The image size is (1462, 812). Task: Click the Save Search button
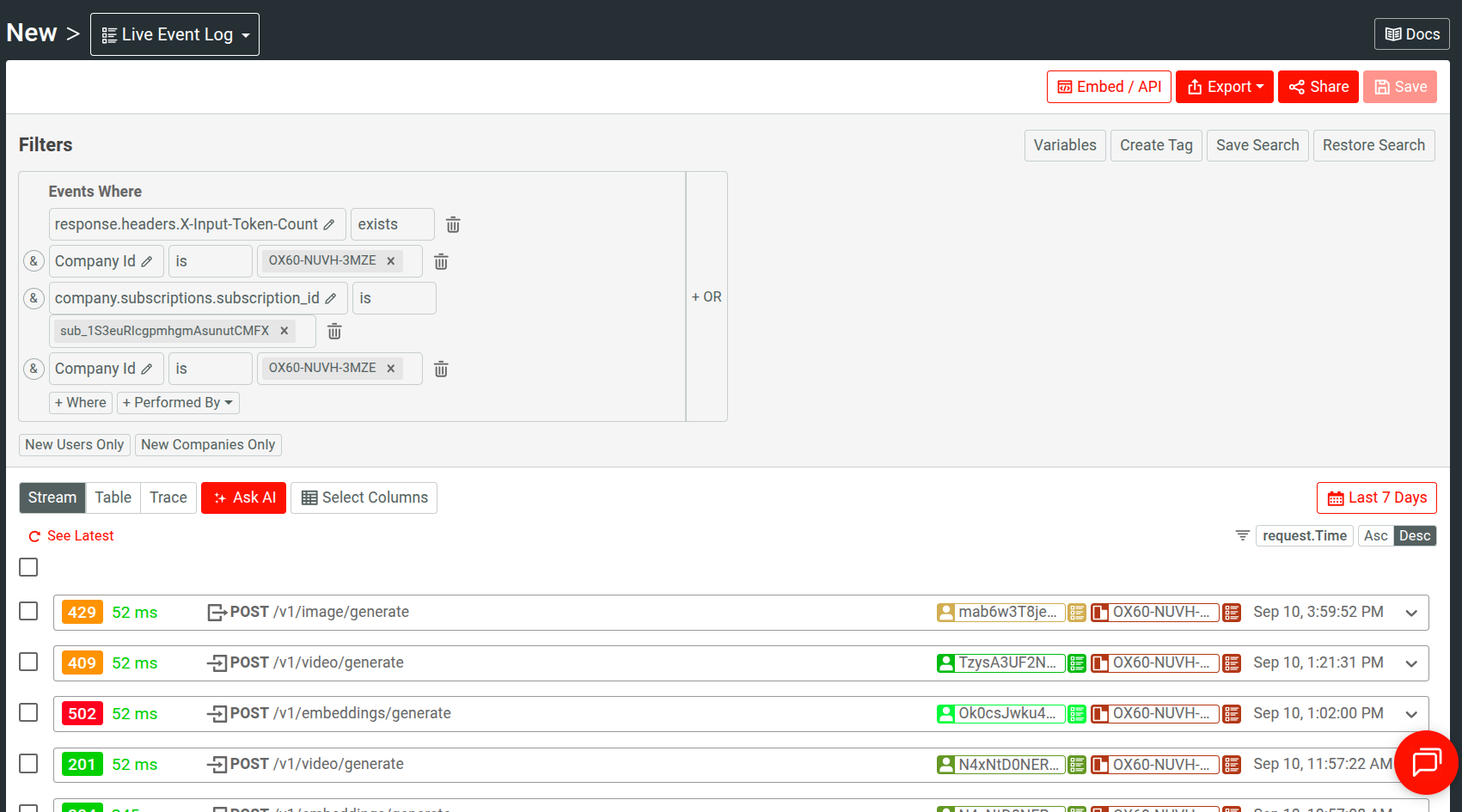(x=1257, y=145)
